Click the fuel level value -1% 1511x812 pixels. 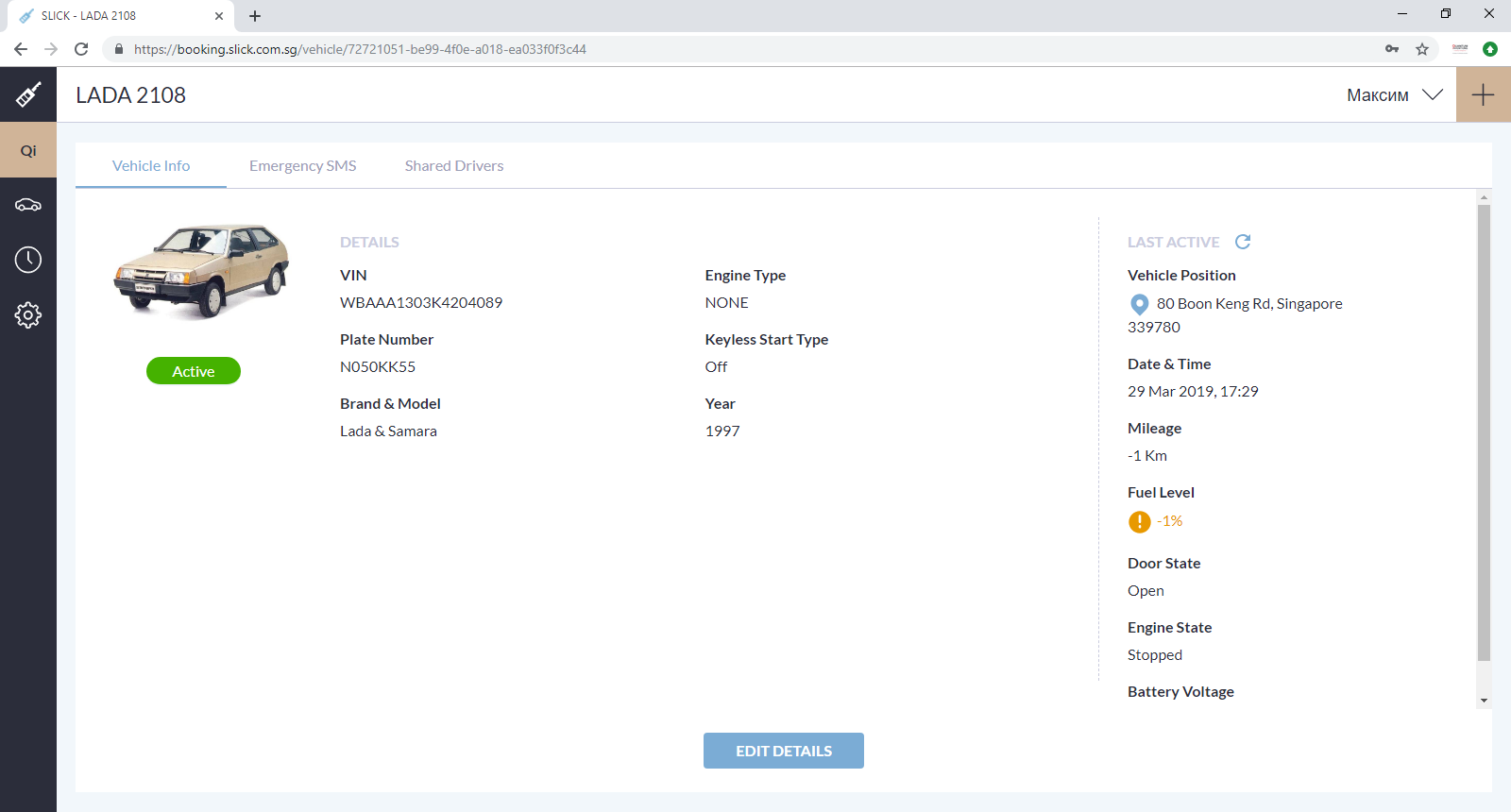click(x=1170, y=520)
